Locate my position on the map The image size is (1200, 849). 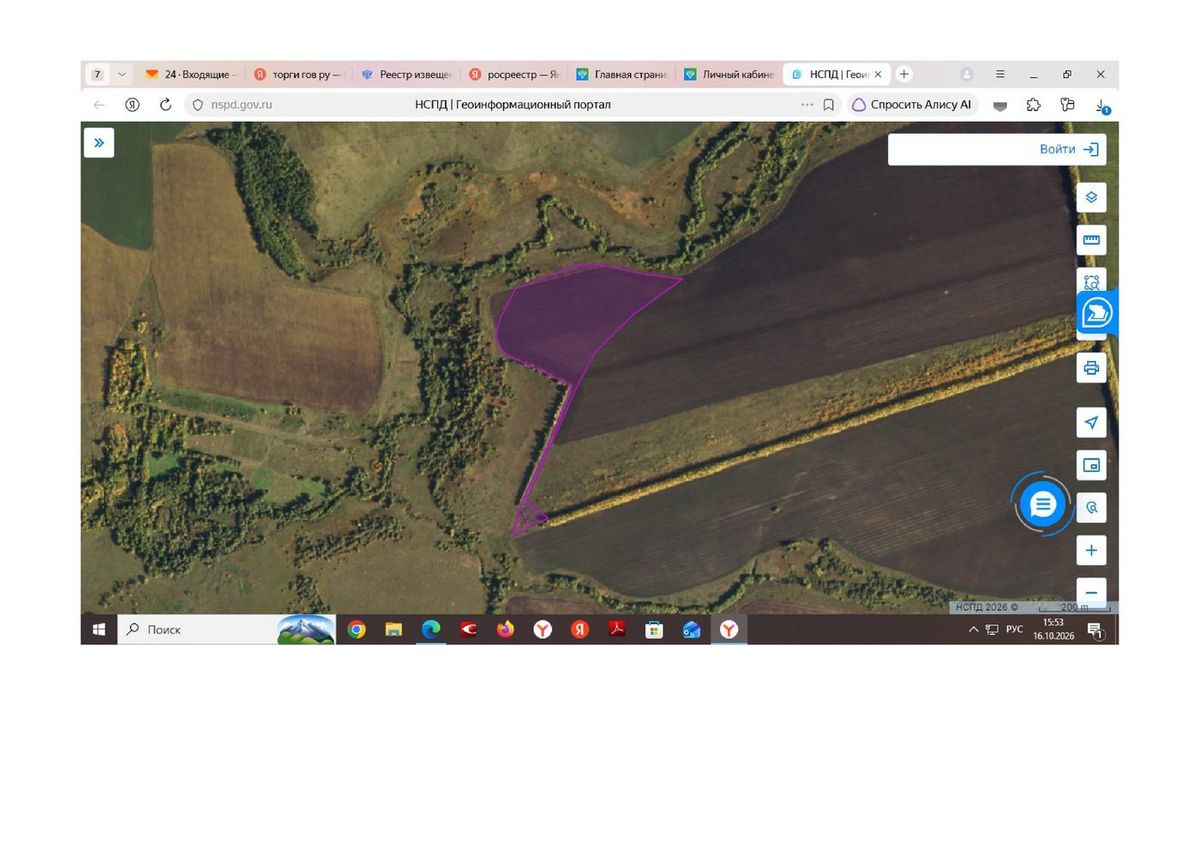point(1091,422)
